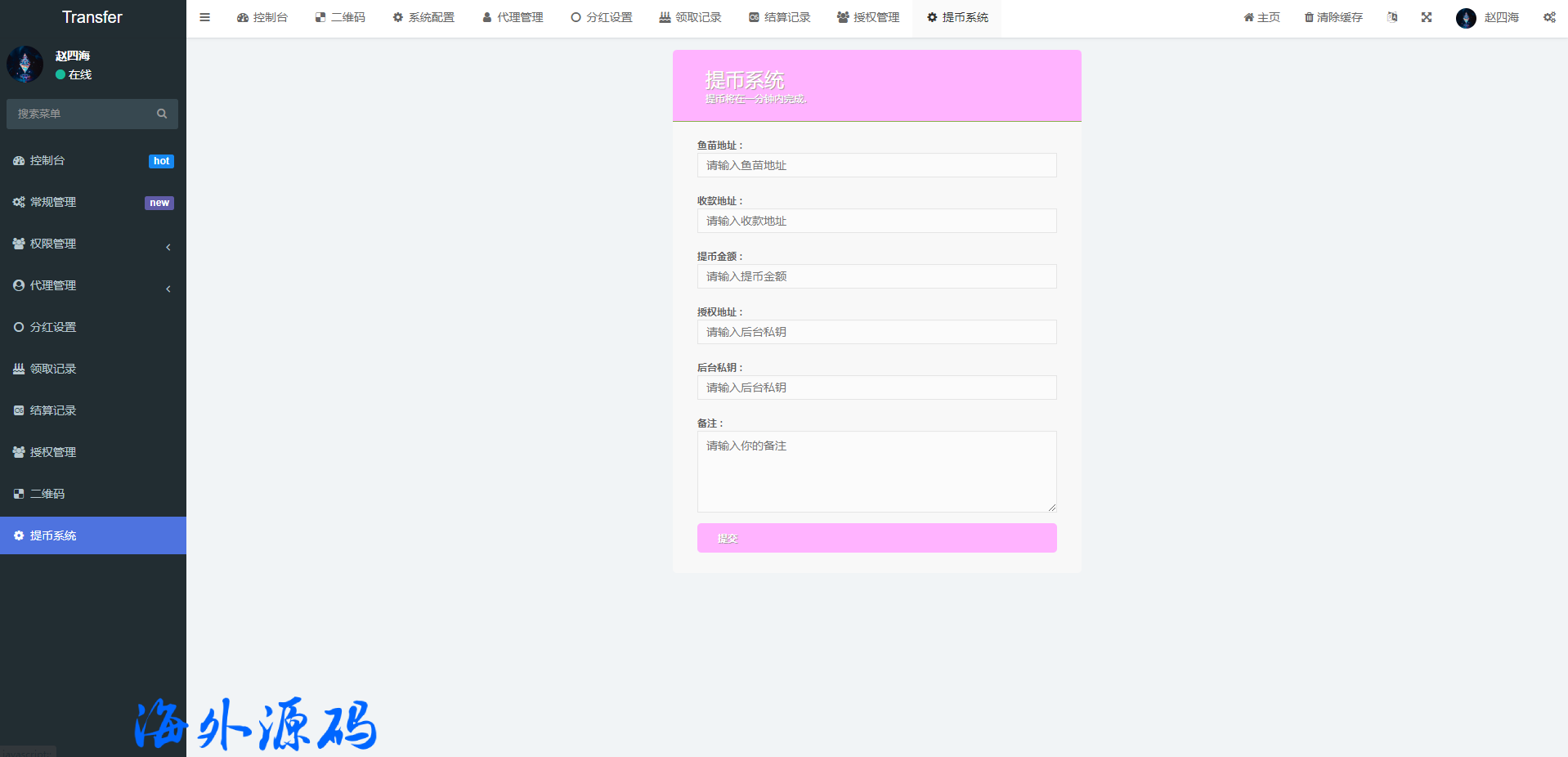Focus the 提币金额 input field
The image size is (1568, 757).
[876, 276]
